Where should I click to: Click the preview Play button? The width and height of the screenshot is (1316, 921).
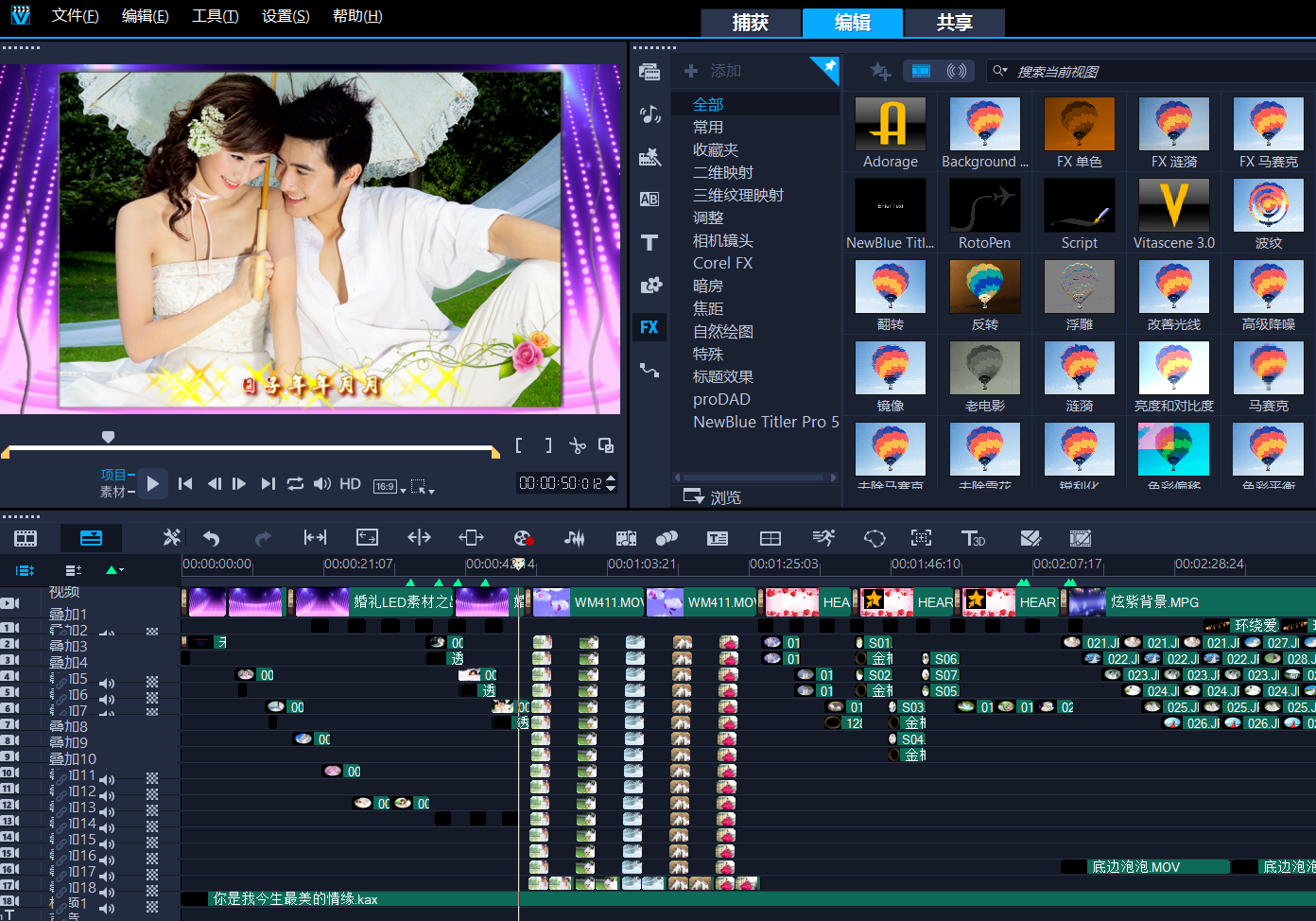(152, 484)
